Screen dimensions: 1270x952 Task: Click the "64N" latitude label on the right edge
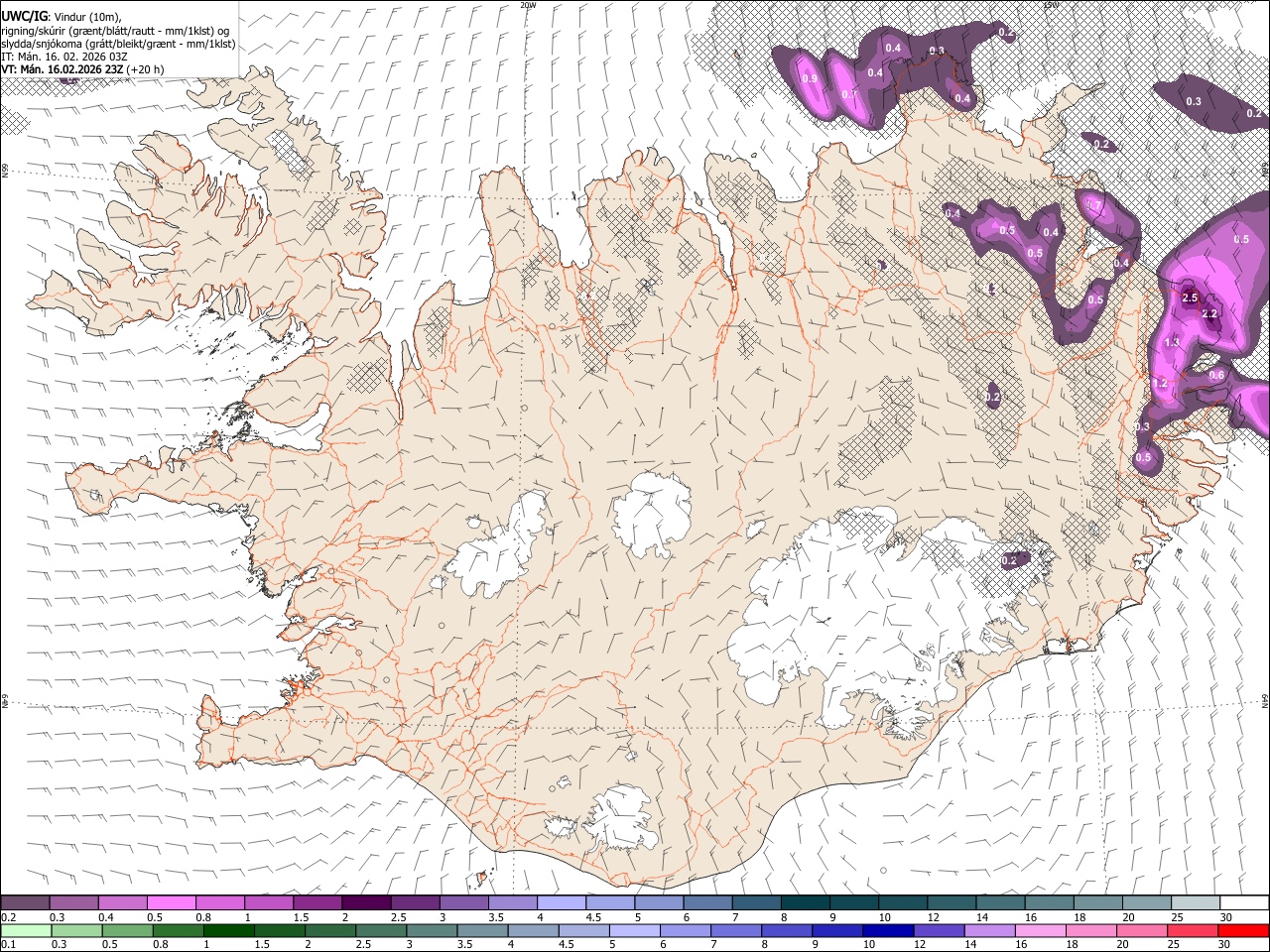(1265, 700)
